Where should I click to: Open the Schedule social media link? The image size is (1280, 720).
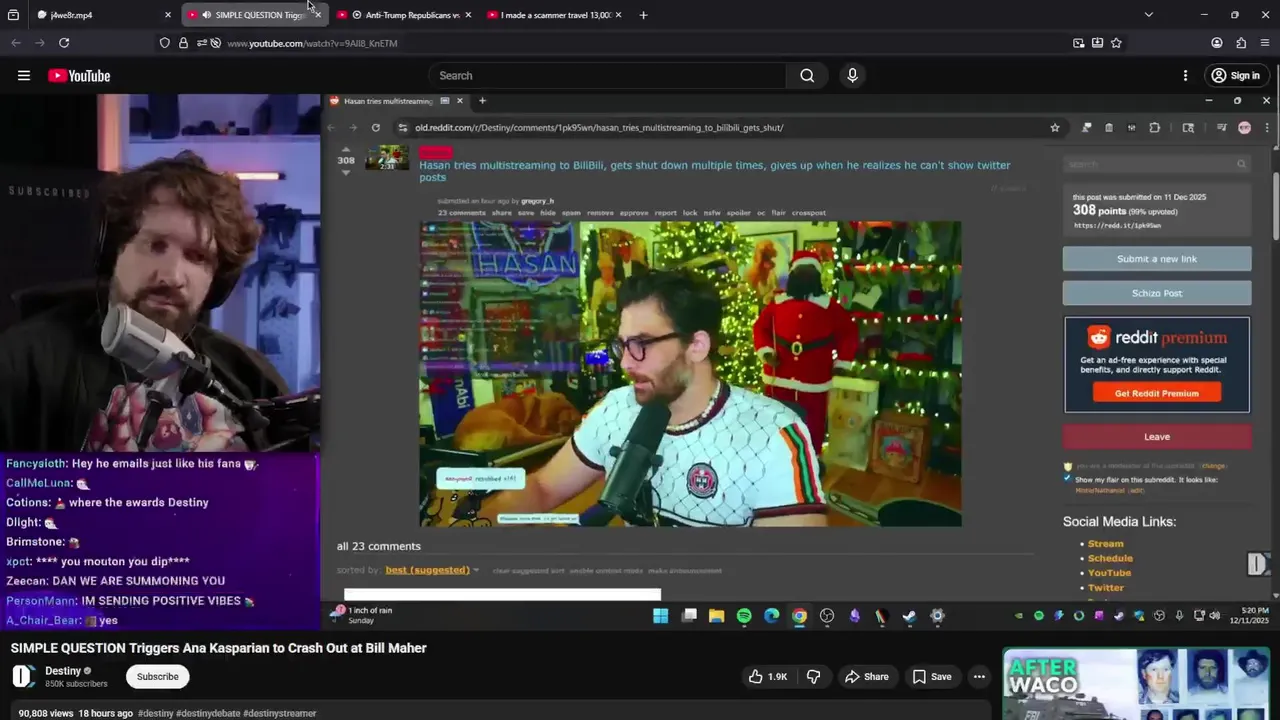click(1110, 558)
